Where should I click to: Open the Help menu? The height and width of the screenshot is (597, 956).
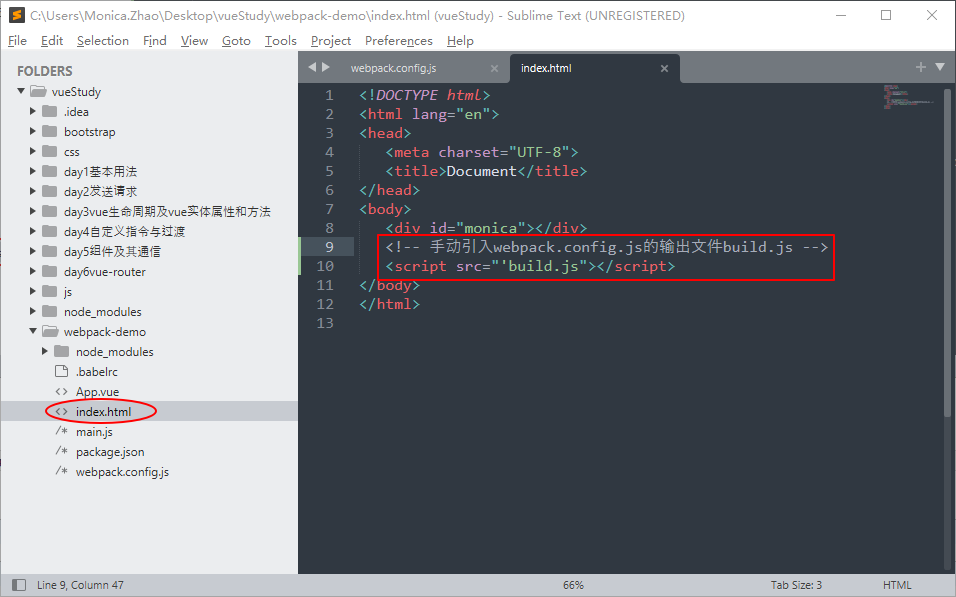pos(460,41)
